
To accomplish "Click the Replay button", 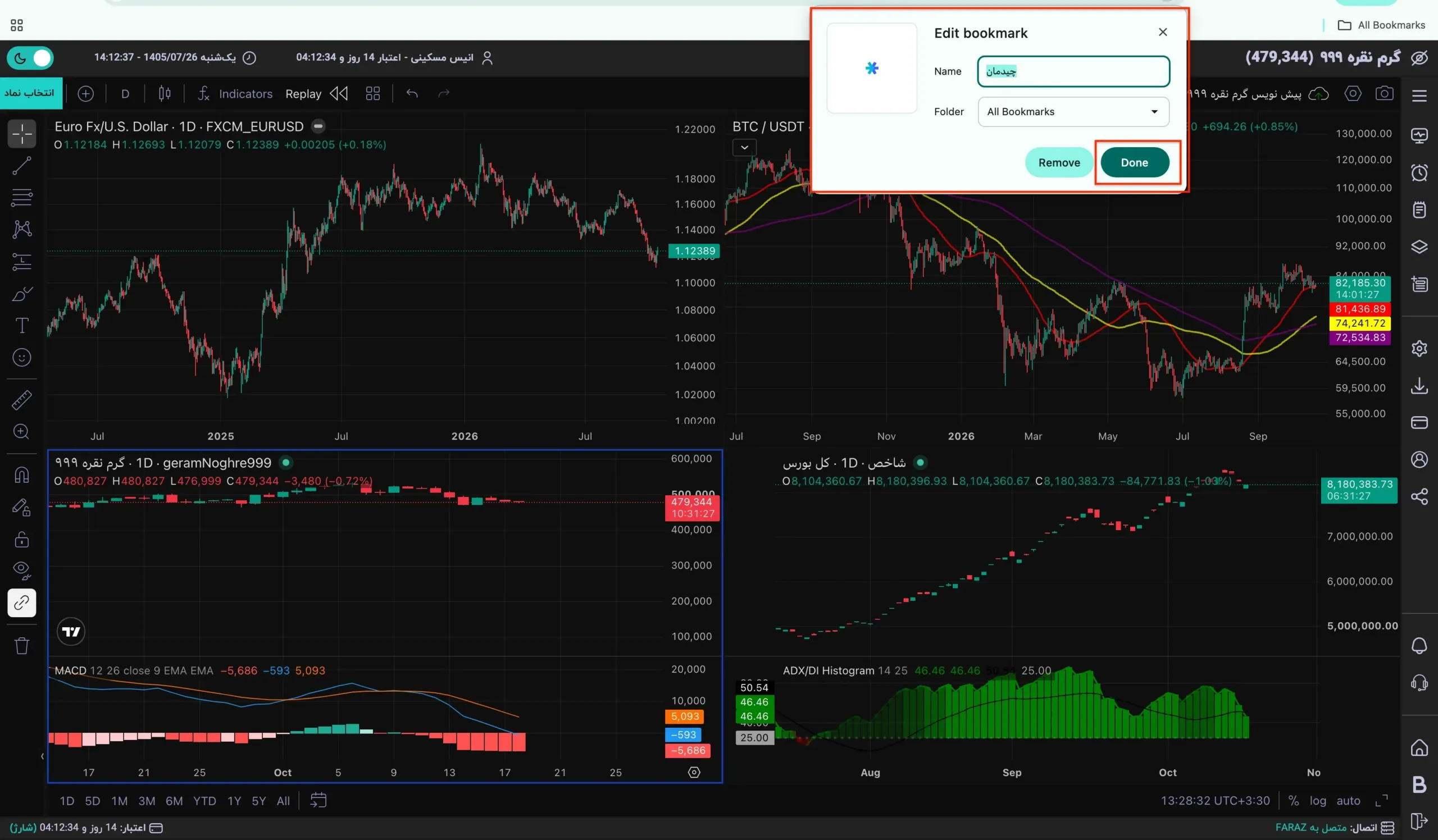I will (317, 94).
